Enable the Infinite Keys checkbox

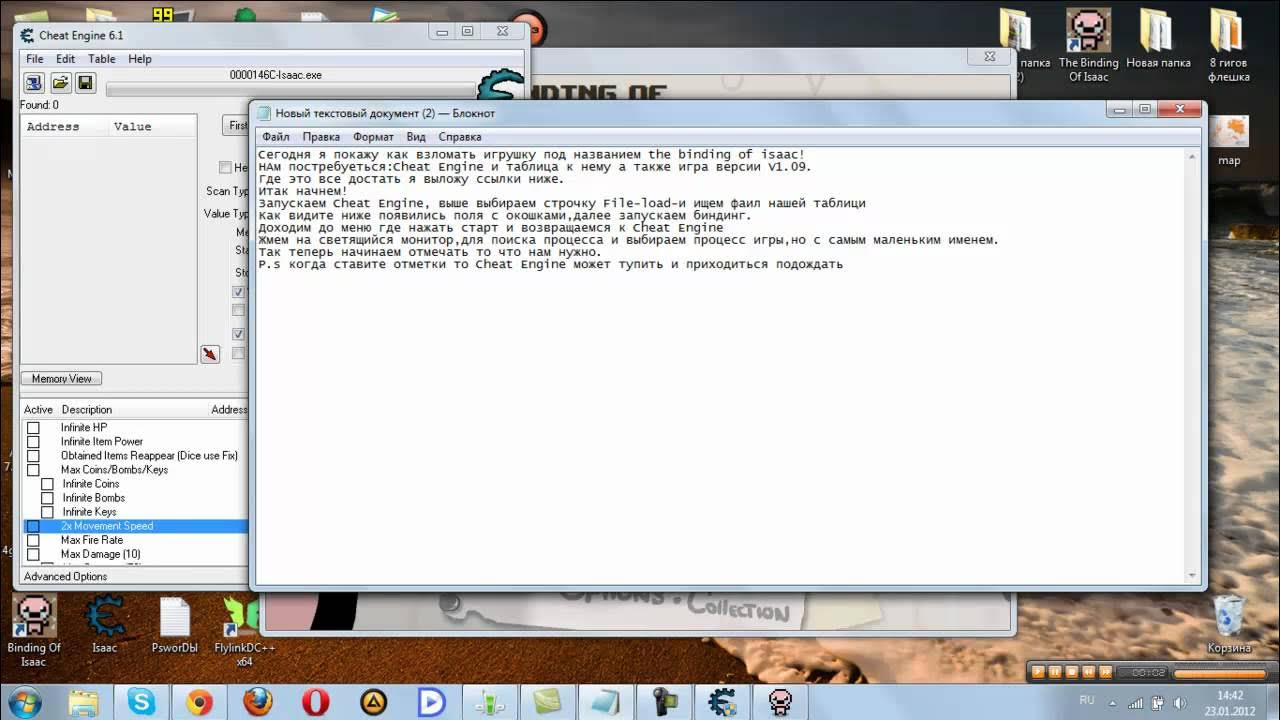pos(47,512)
